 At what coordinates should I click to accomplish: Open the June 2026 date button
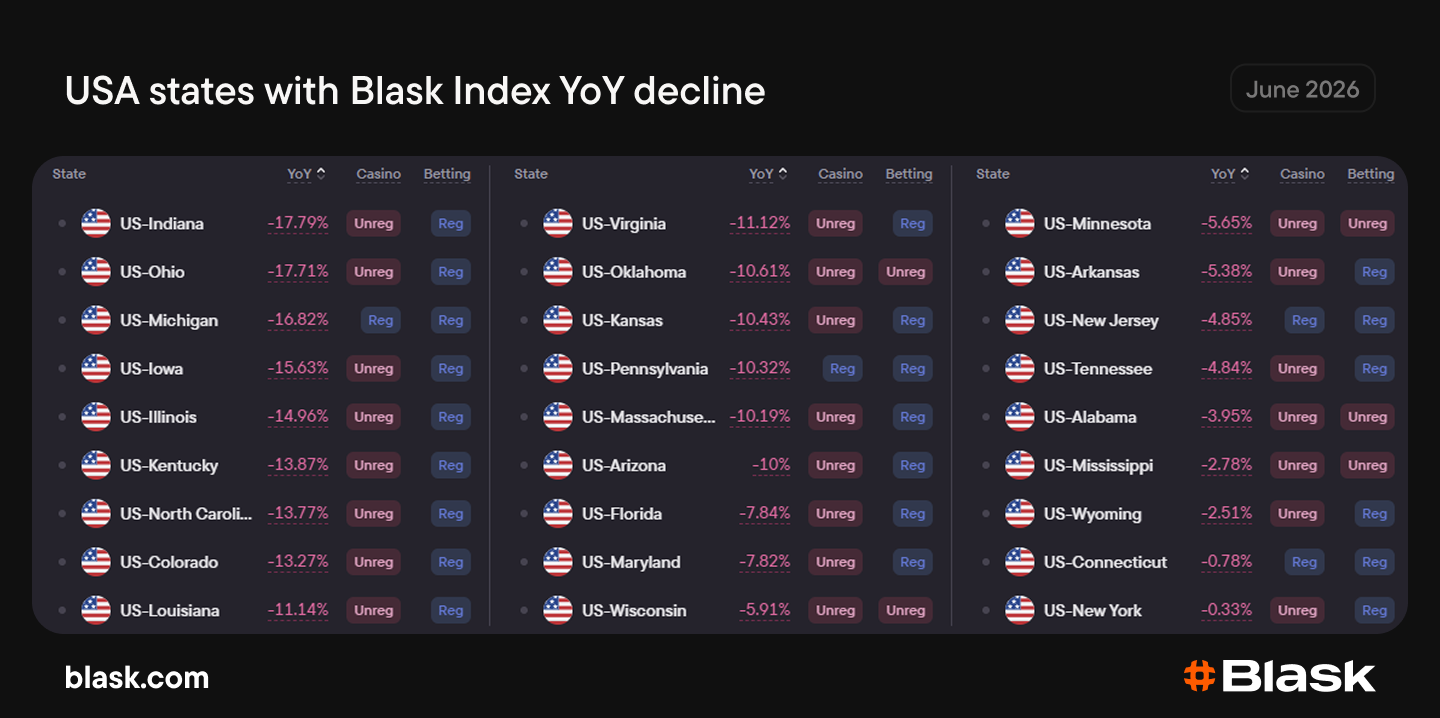1302,89
